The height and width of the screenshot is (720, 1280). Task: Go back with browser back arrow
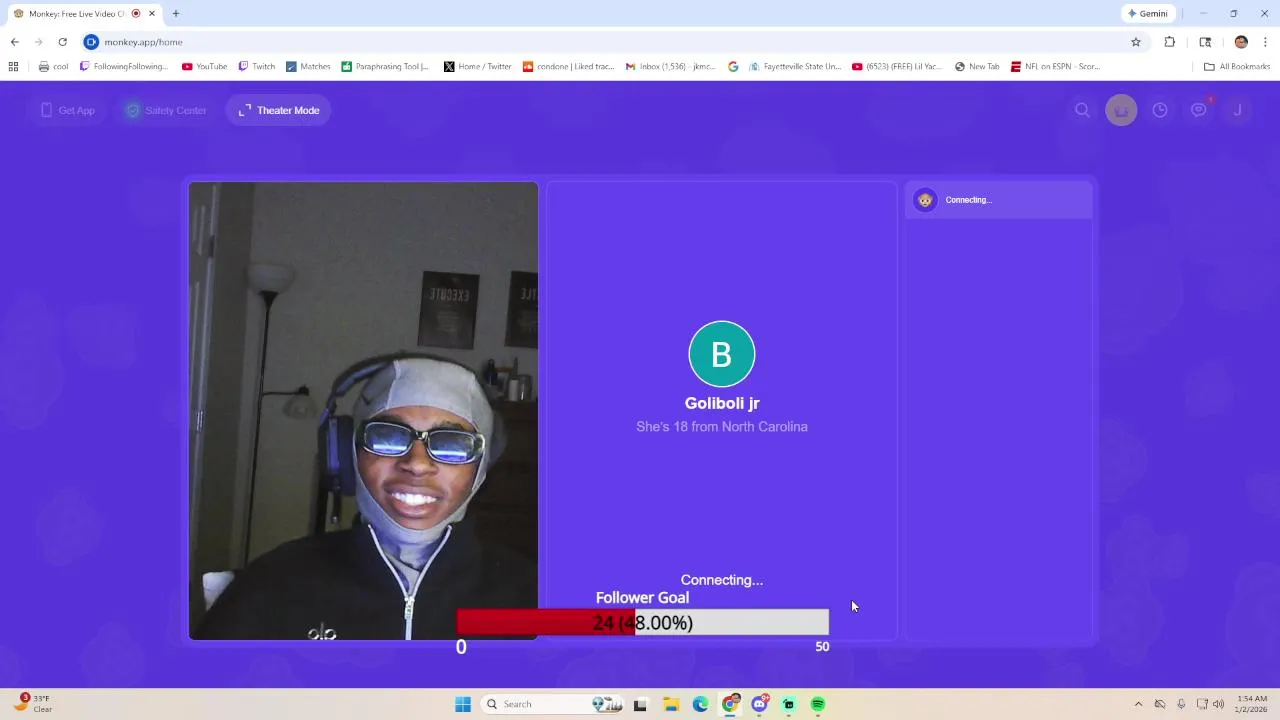(x=14, y=42)
